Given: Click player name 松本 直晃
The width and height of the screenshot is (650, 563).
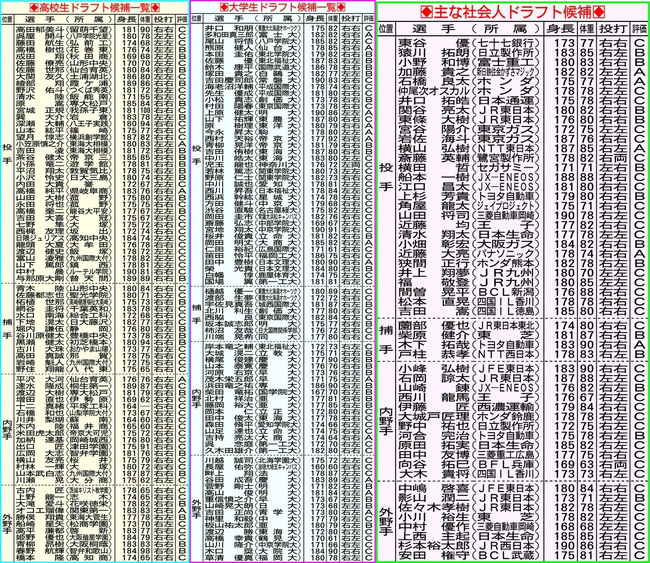Looking at the screenshot, I should point(434,301).
